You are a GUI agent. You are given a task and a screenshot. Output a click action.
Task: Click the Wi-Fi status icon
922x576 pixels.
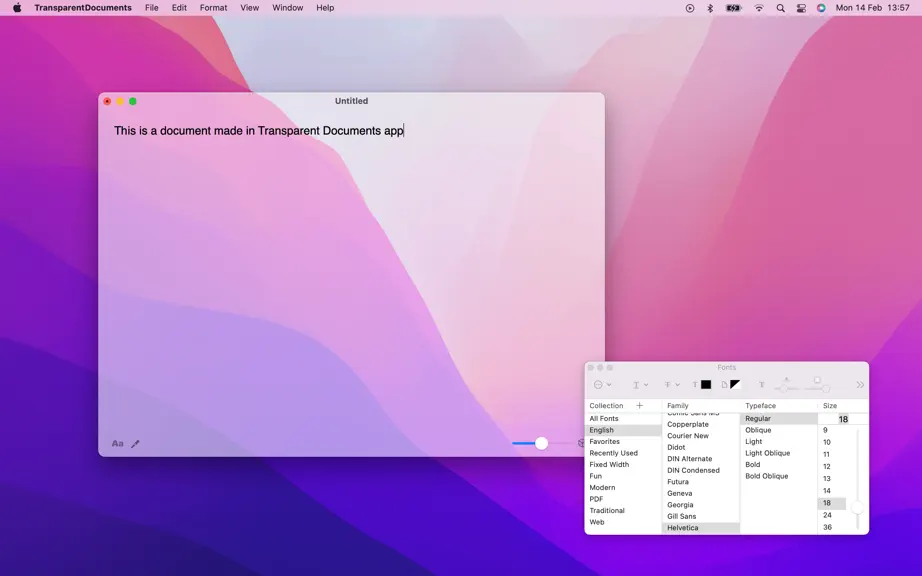(x=759, y=8)
